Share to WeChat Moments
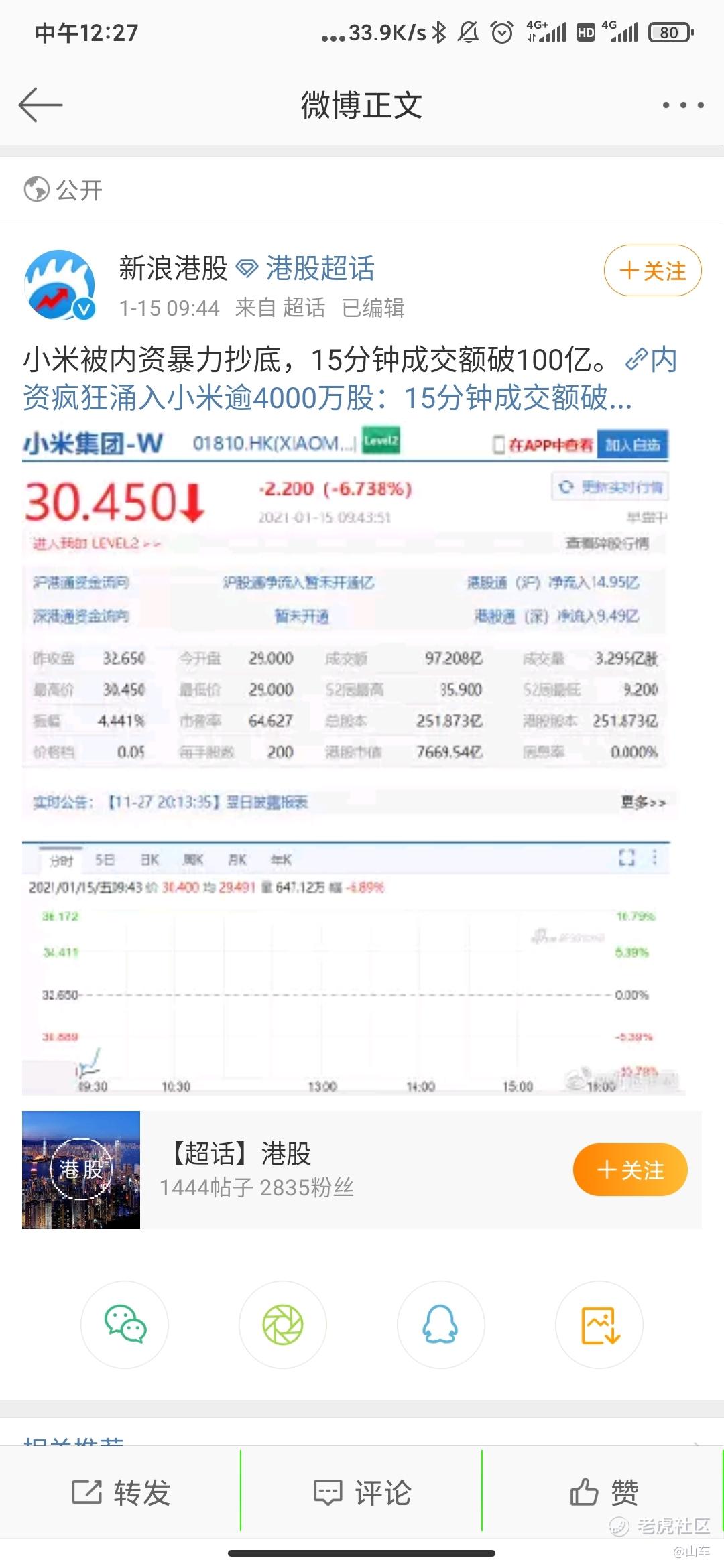The image size is (724, 1568). click(x=283, y=1324)
